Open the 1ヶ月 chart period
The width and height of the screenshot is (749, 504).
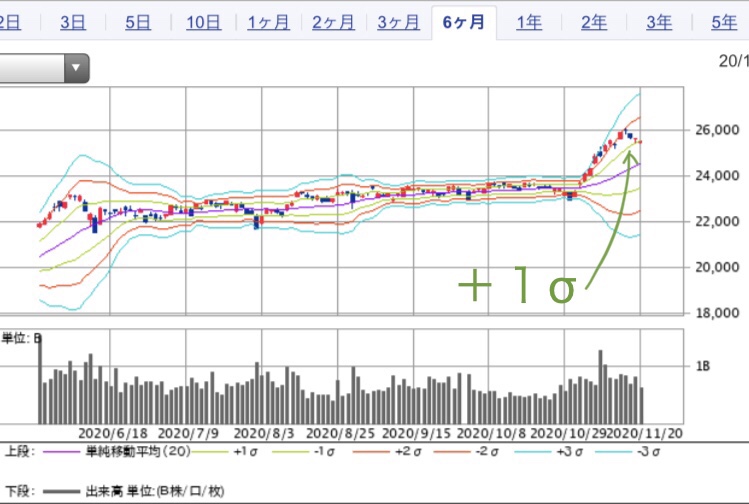point(268,22)
